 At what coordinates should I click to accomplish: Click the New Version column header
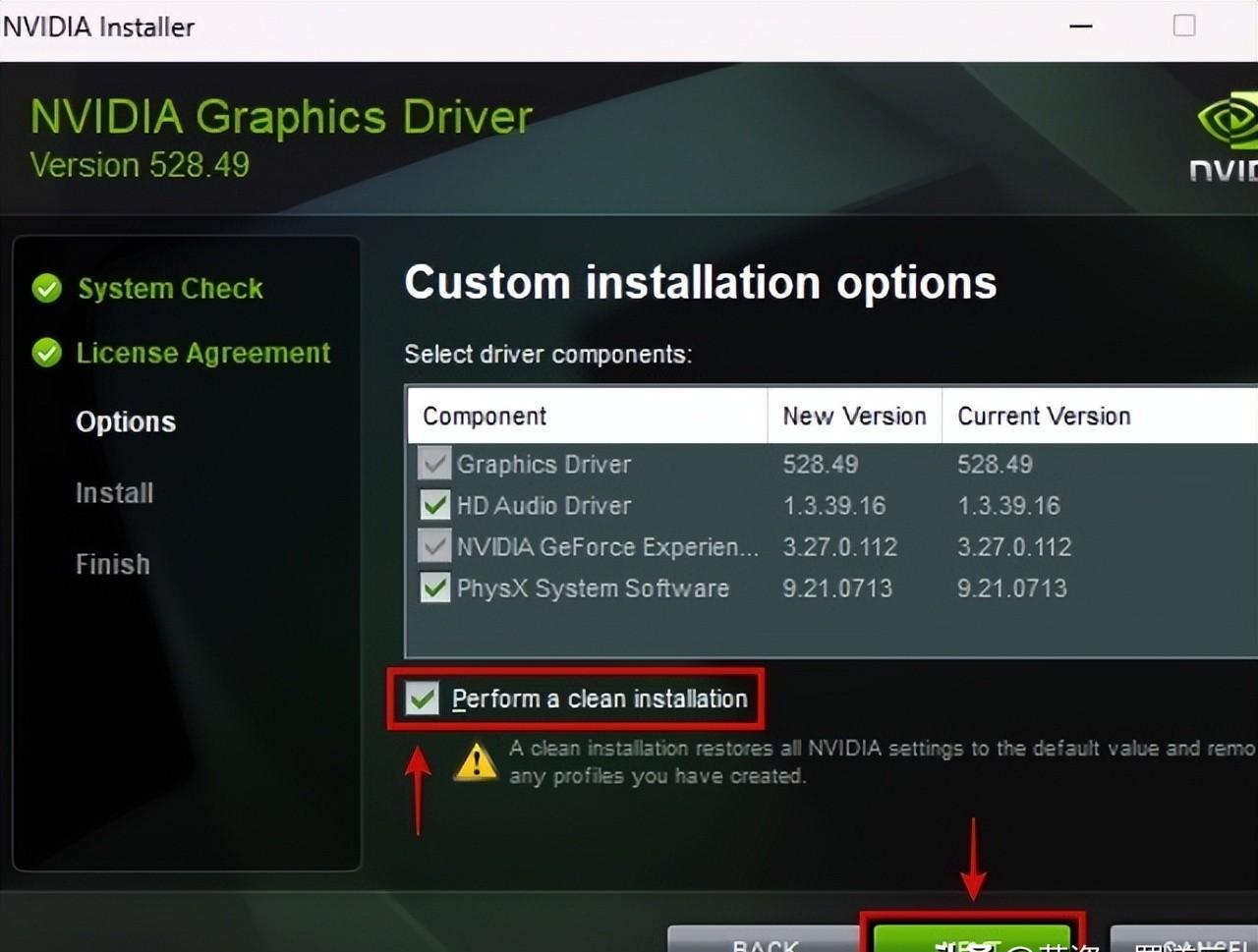[854, 416]
